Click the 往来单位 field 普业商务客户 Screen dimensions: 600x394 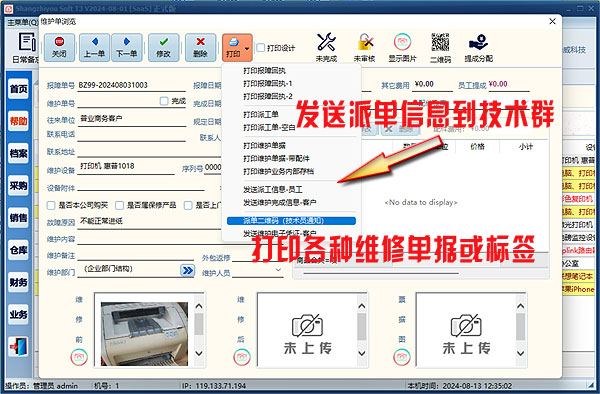click(x=131, y=119)
